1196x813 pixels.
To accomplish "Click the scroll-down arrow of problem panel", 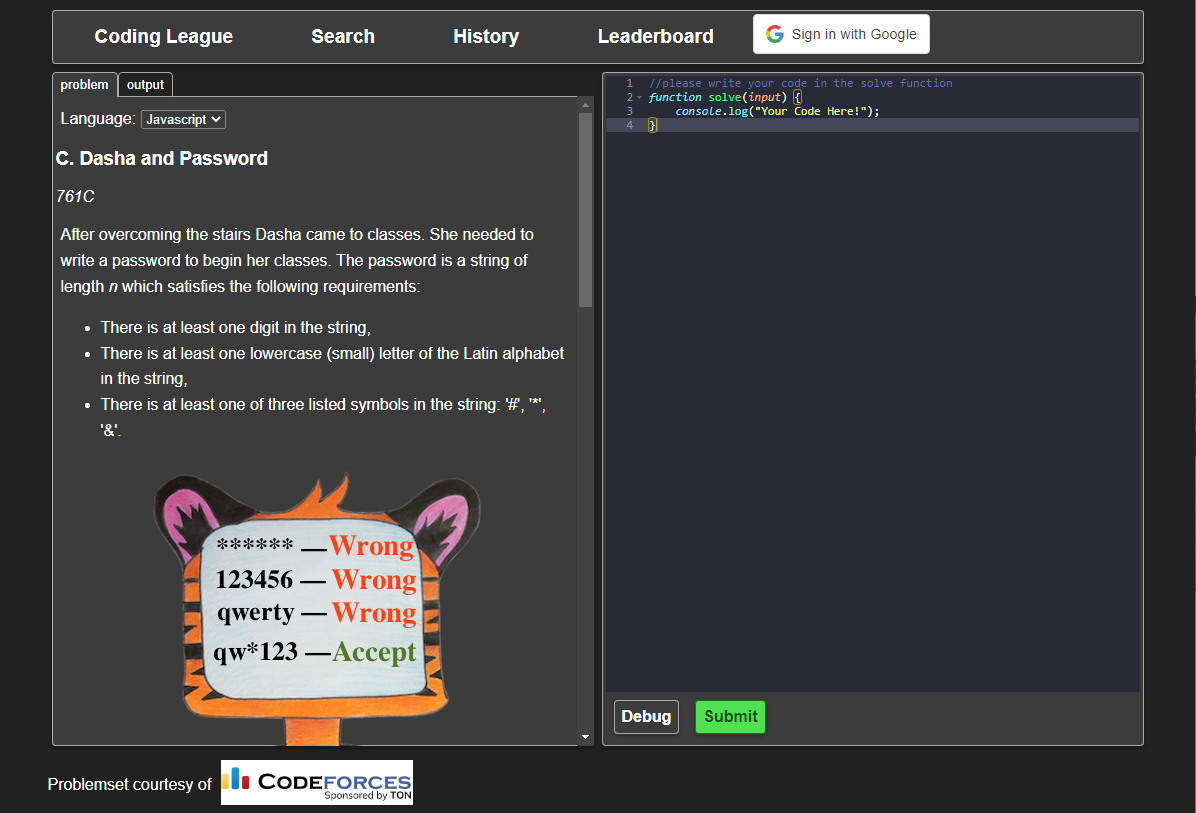I will pyautogui.click(x=585, y=737).
